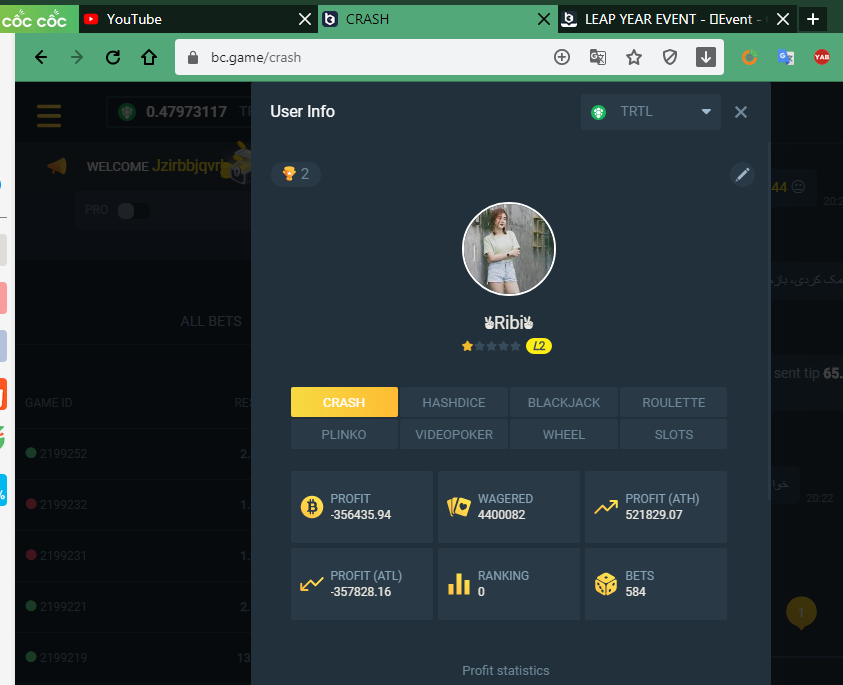Open the browser downloads icon

point(706,57)
